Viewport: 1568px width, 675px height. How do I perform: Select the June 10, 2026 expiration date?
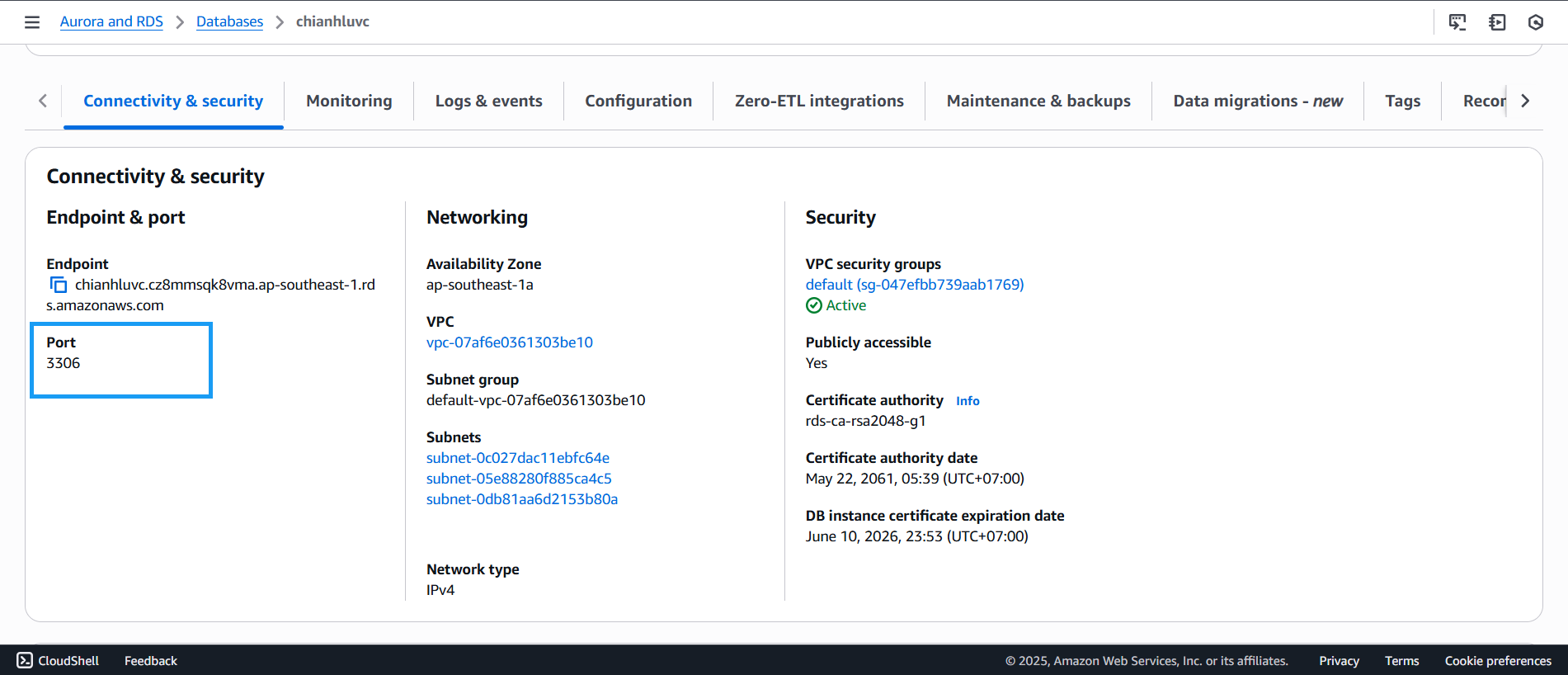pyautogui.click(x=917, y=536)
